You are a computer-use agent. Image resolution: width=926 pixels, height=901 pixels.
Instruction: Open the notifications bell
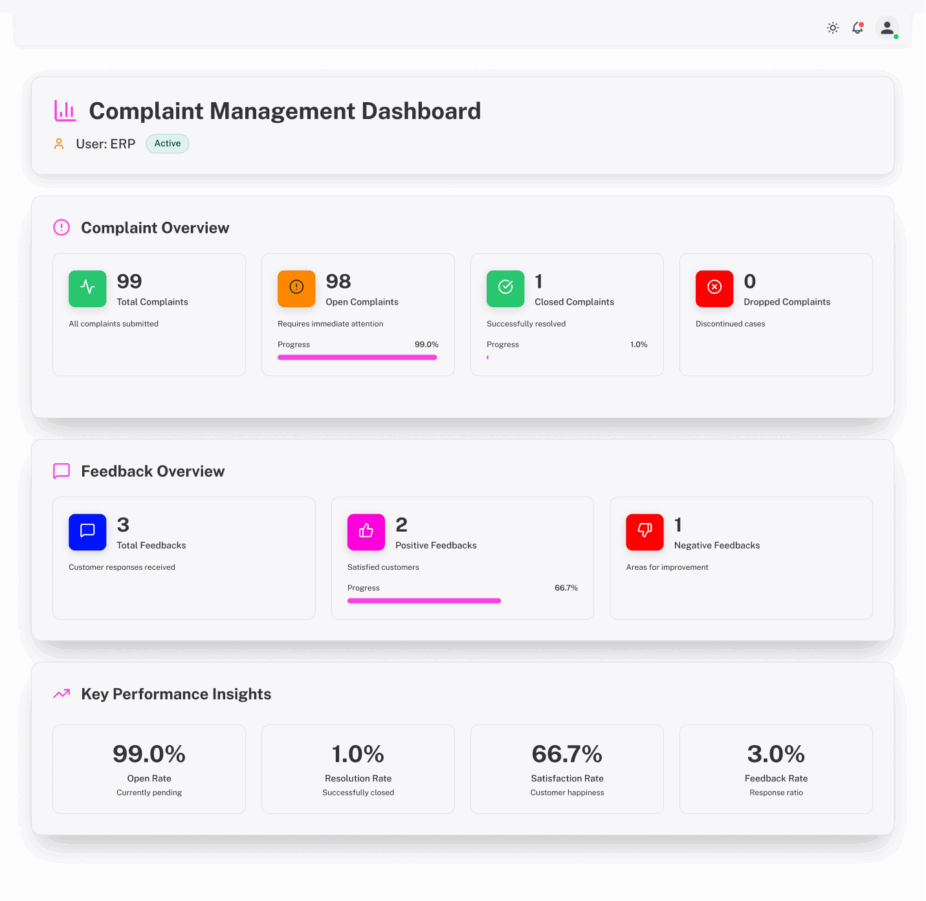857,28
